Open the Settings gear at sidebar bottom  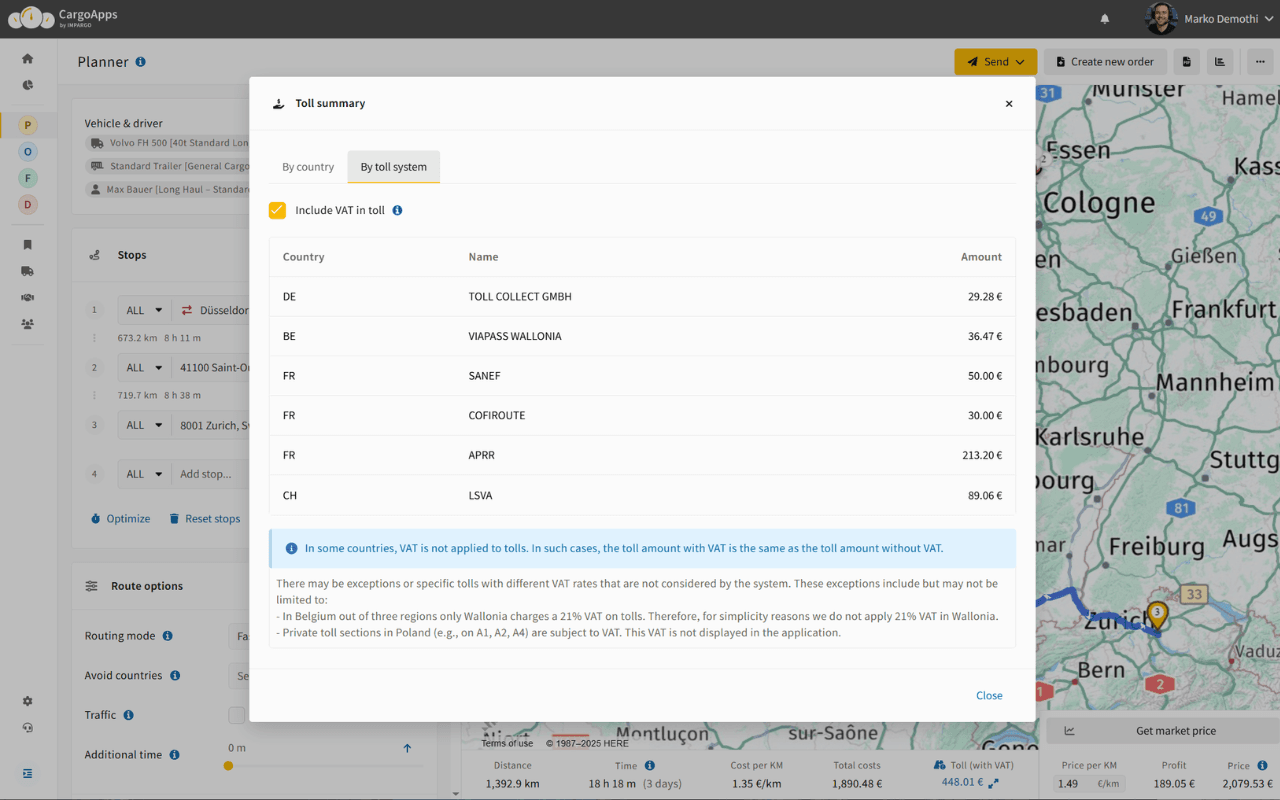click(x=27, y=701)
